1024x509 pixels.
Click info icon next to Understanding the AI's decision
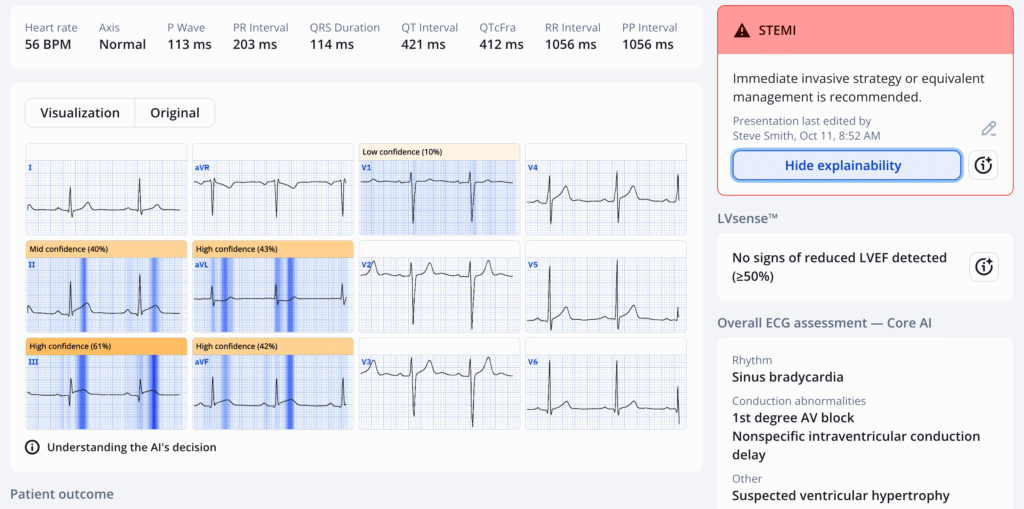(x=32, y=447)
